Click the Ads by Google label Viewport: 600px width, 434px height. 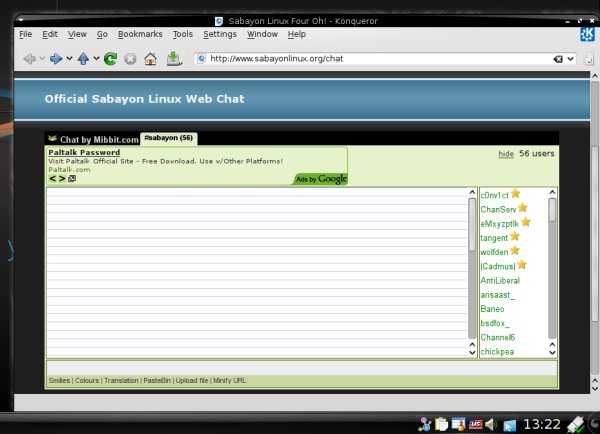coord(321,179)
